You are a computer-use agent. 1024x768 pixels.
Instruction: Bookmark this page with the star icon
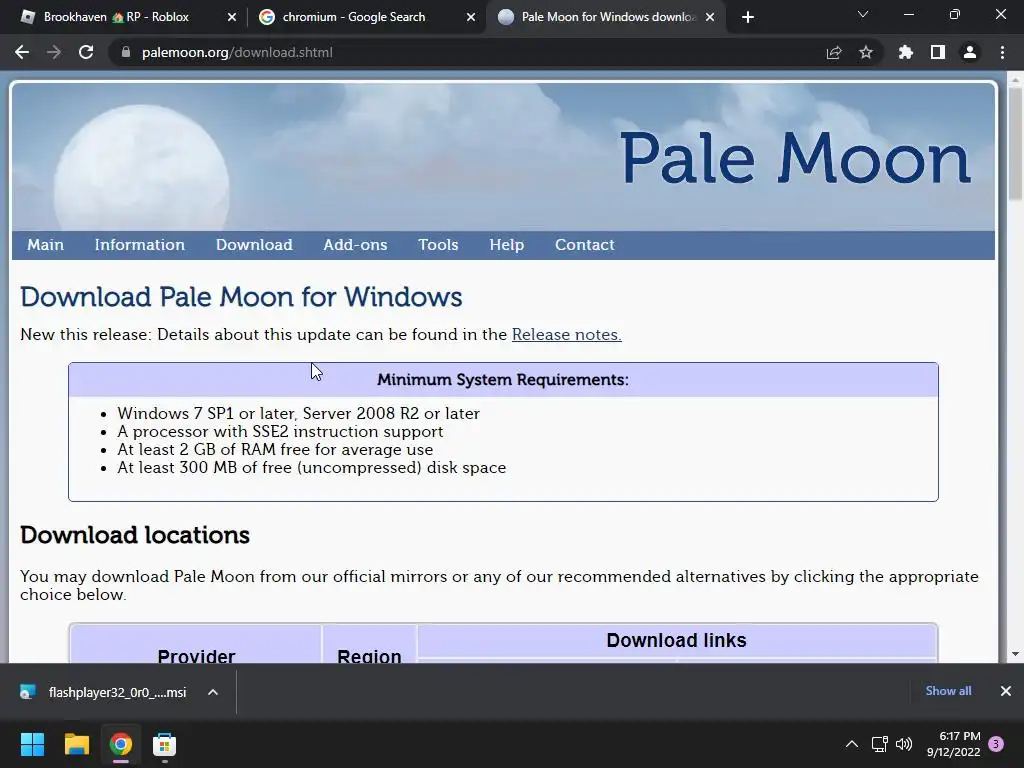pos(866,52)
